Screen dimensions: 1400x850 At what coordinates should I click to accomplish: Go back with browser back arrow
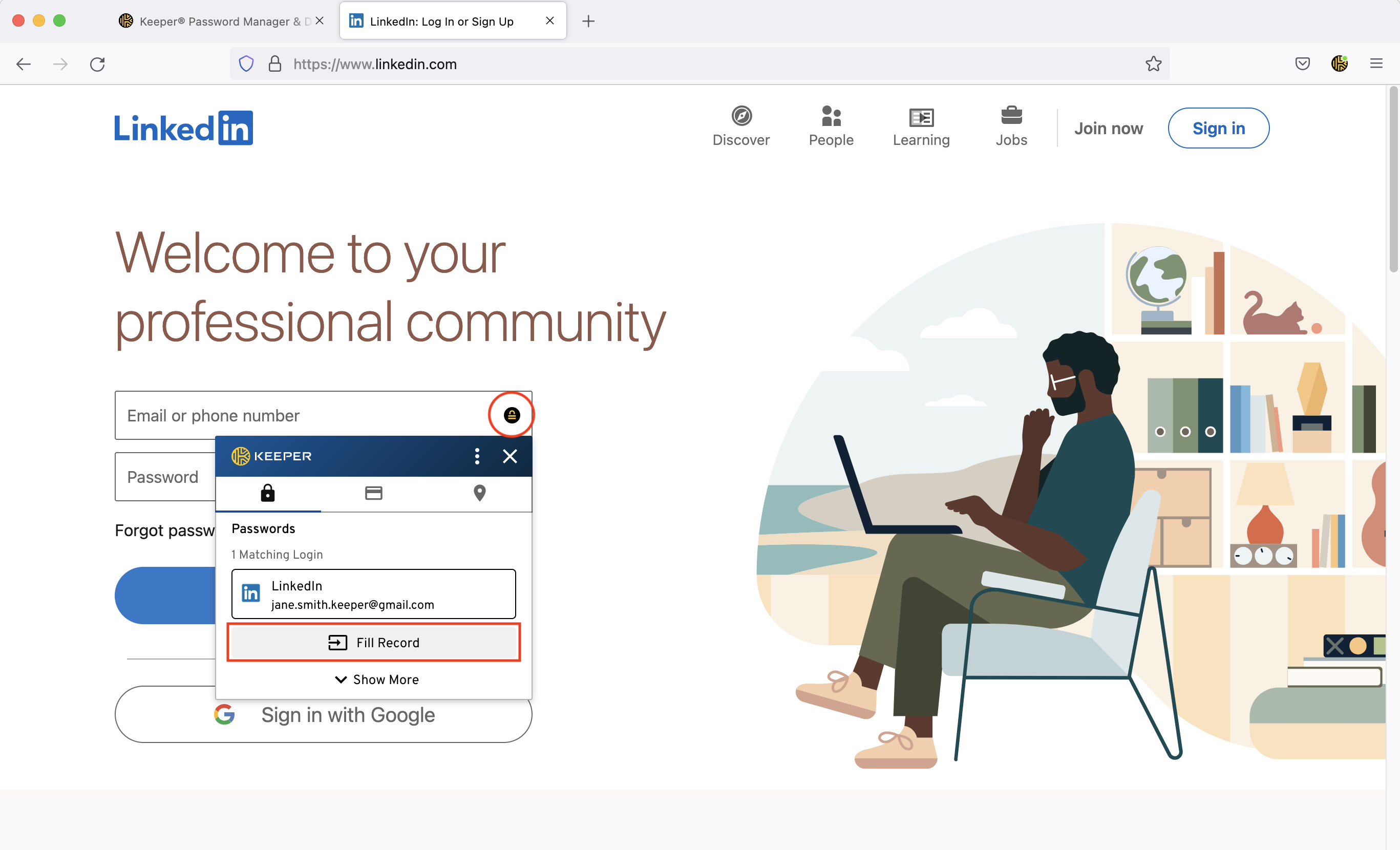(x=23, y=64)
